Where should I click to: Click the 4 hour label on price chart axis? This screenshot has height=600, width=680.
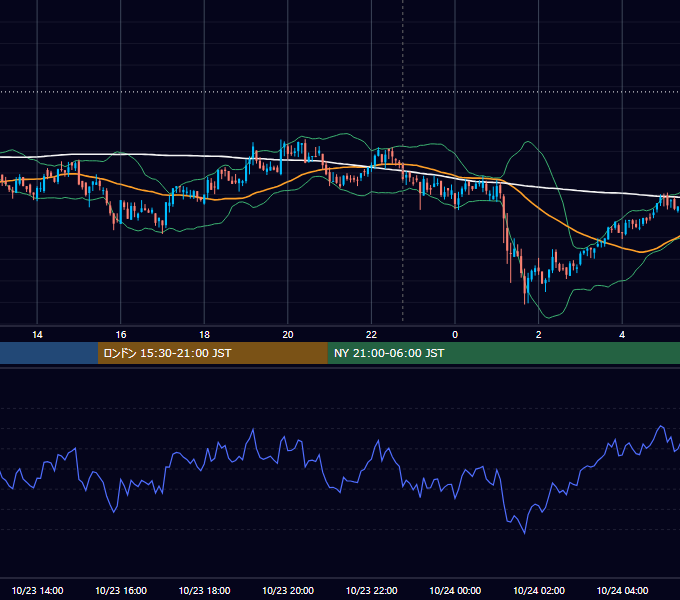tap(622, 335)
